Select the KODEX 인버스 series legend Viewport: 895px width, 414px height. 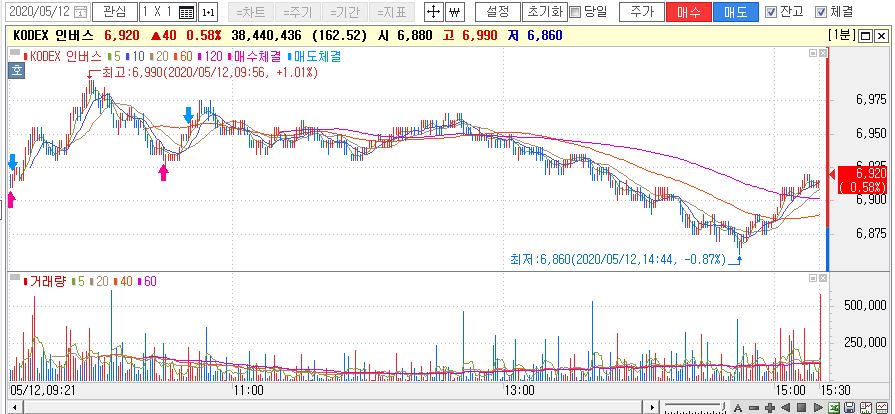click(x=63, y=57)
